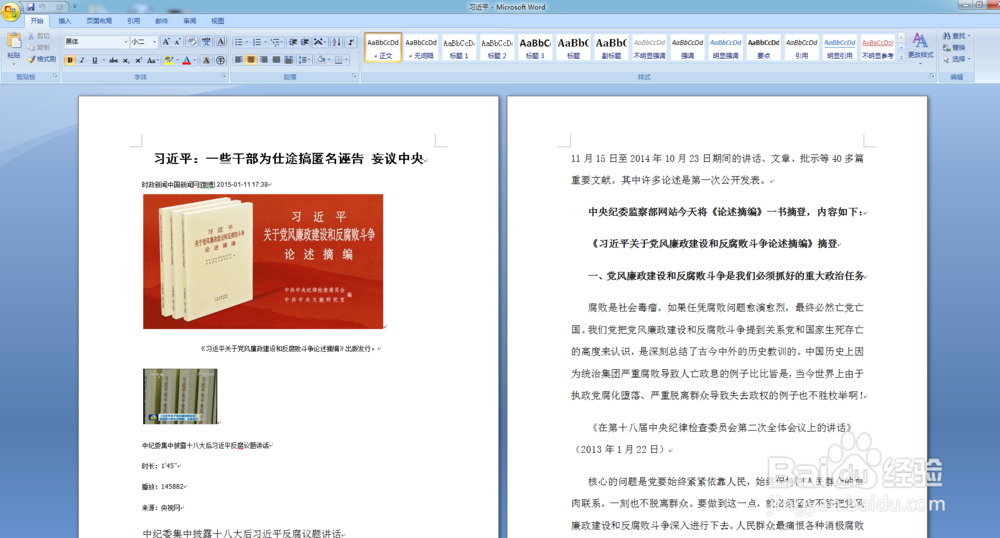Clear formatting with the eraser icon

tap(191, 42)
